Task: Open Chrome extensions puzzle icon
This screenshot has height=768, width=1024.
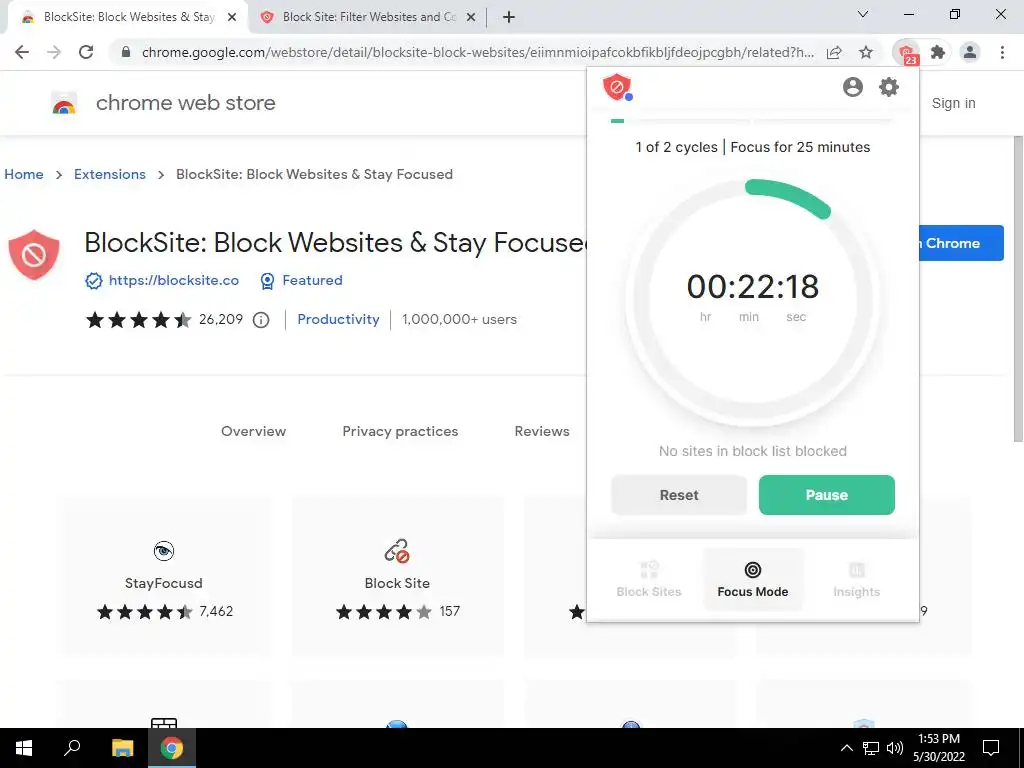Action: [938, 52]
